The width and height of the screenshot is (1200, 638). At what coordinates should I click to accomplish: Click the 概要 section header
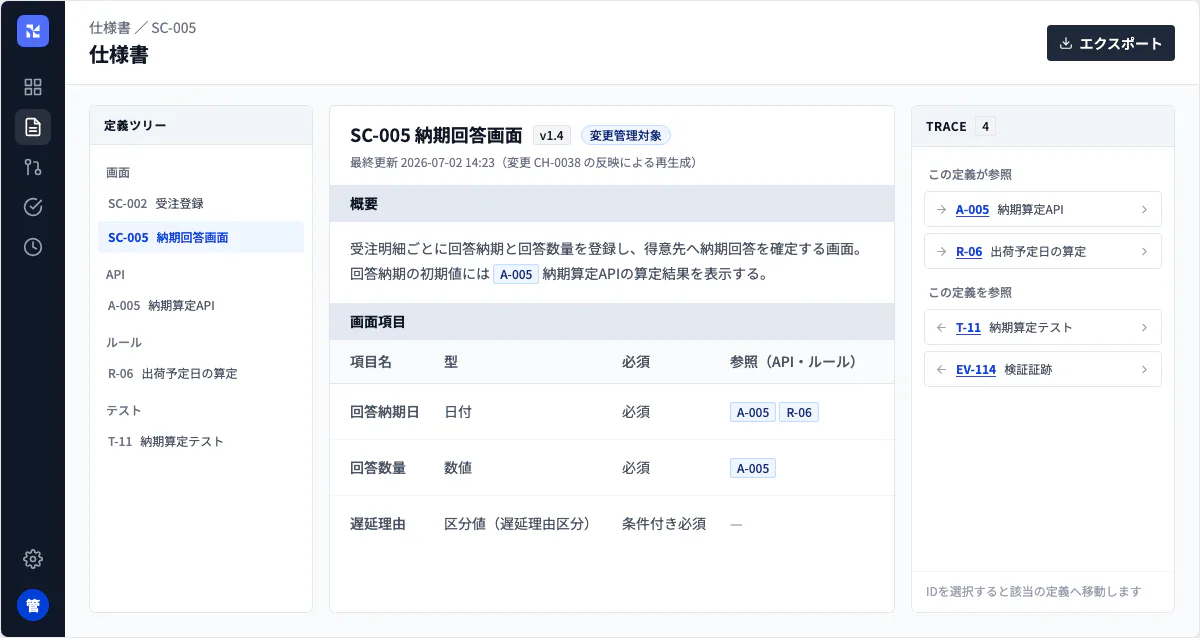click(612, 203)
